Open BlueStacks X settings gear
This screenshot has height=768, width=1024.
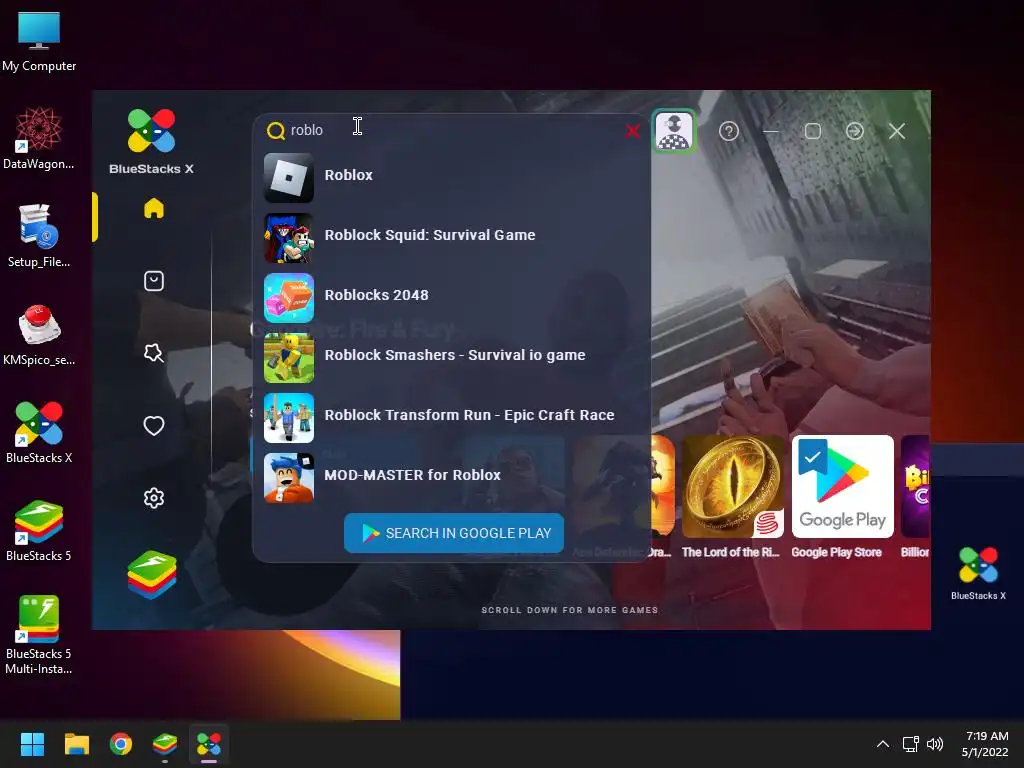(153, 498)
